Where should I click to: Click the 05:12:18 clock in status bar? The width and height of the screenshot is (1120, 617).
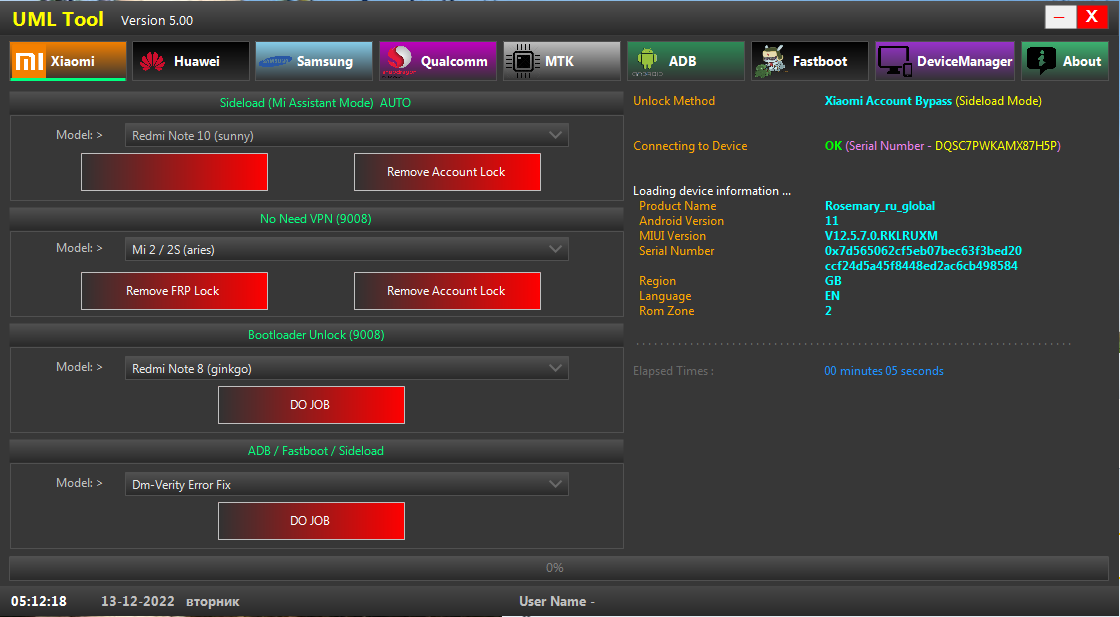click(39, 601)
